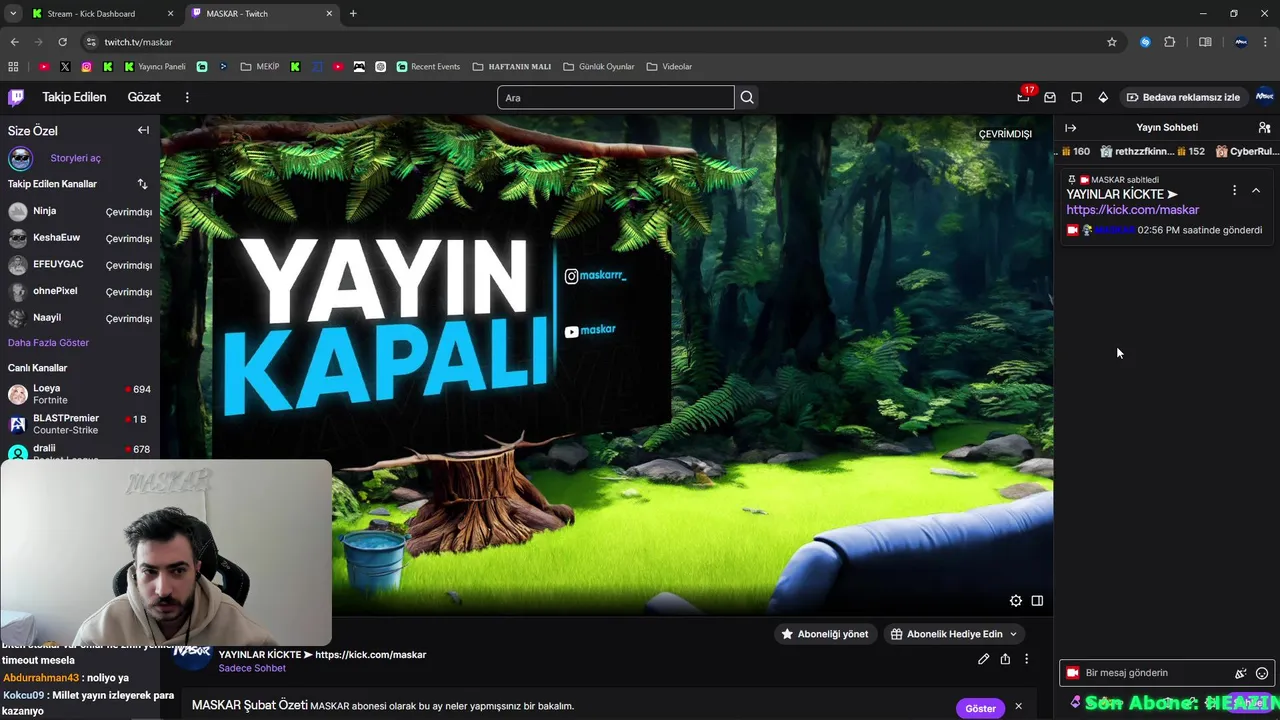Image resolution: width=1280 pixels, height=720 pixels.
Task: Open the Videolar bookmark folder
Action: pyautogui.click(x=669, y=67)
